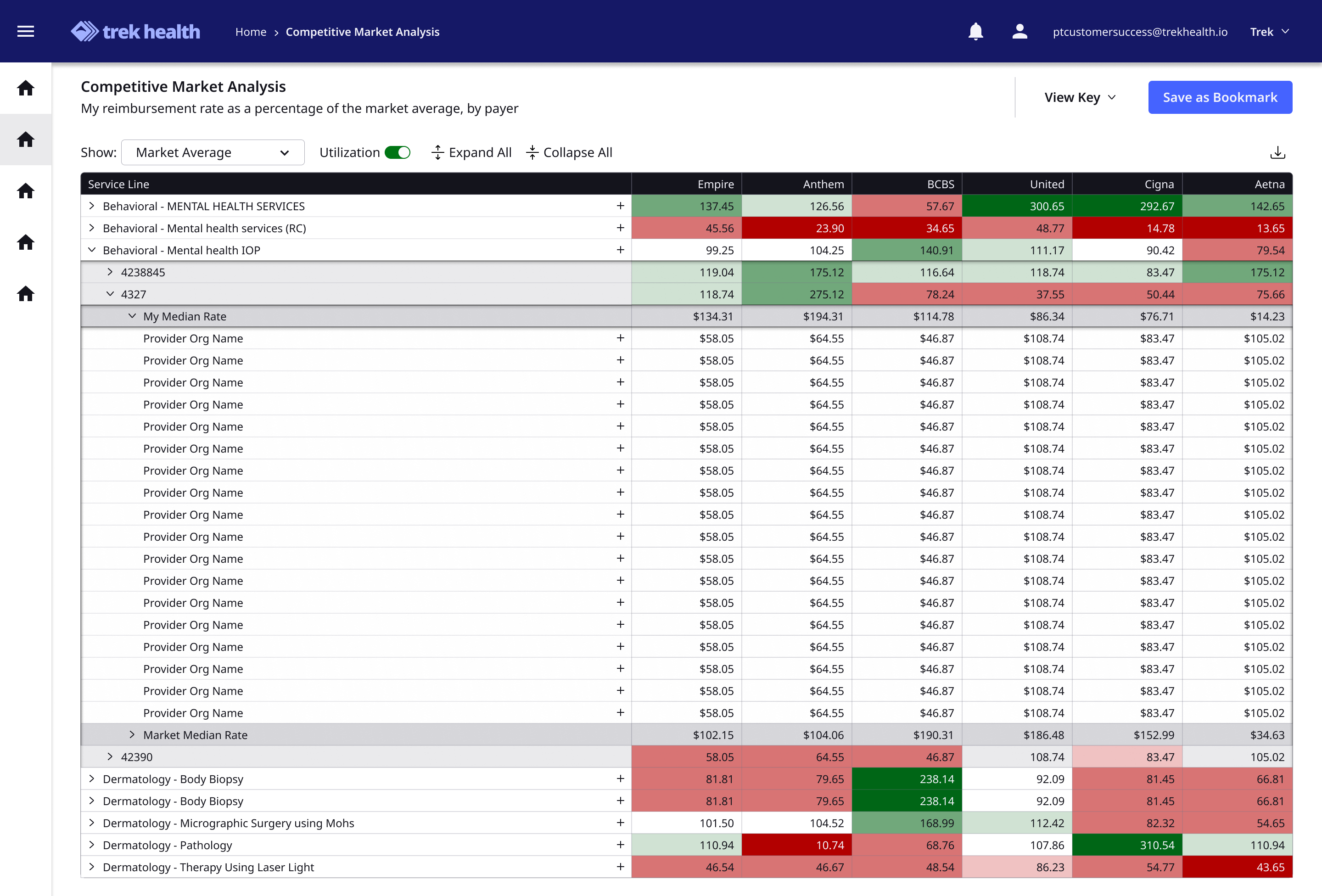The width and height of the screenshot is (1322, 896).
Task: Click the user profile icon
Action: (1020, 31)
